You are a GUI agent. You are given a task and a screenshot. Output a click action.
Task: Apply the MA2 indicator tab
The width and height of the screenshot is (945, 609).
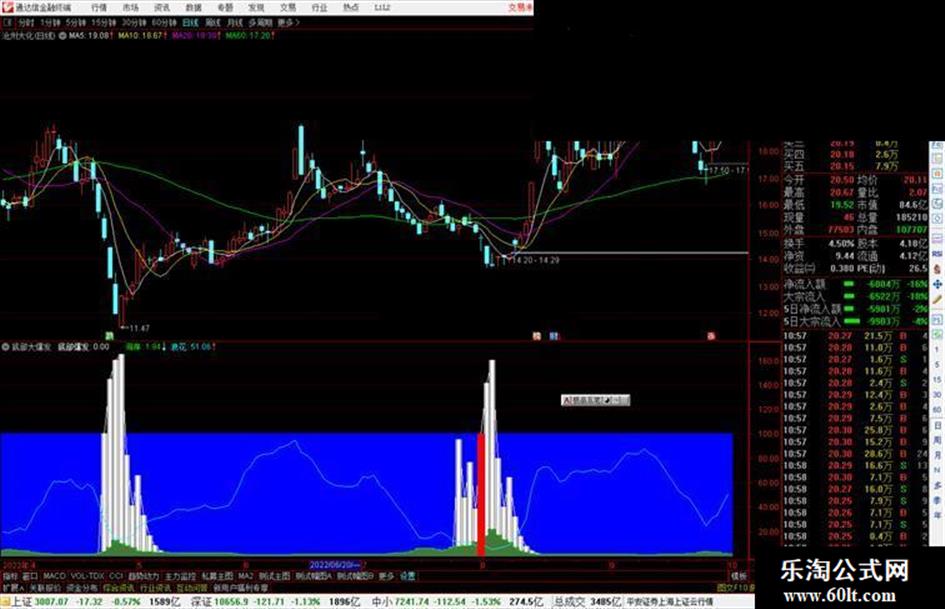point(246,576)
